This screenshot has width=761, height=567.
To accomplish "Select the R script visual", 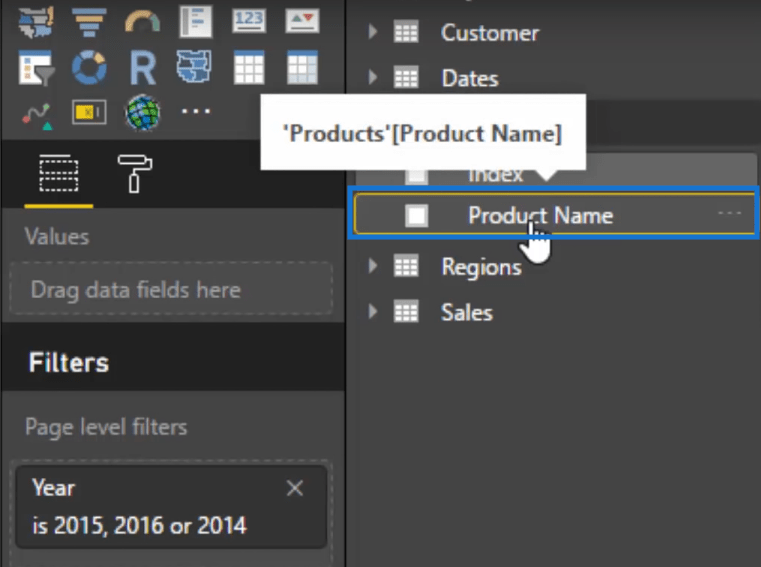I will point(143,68).
